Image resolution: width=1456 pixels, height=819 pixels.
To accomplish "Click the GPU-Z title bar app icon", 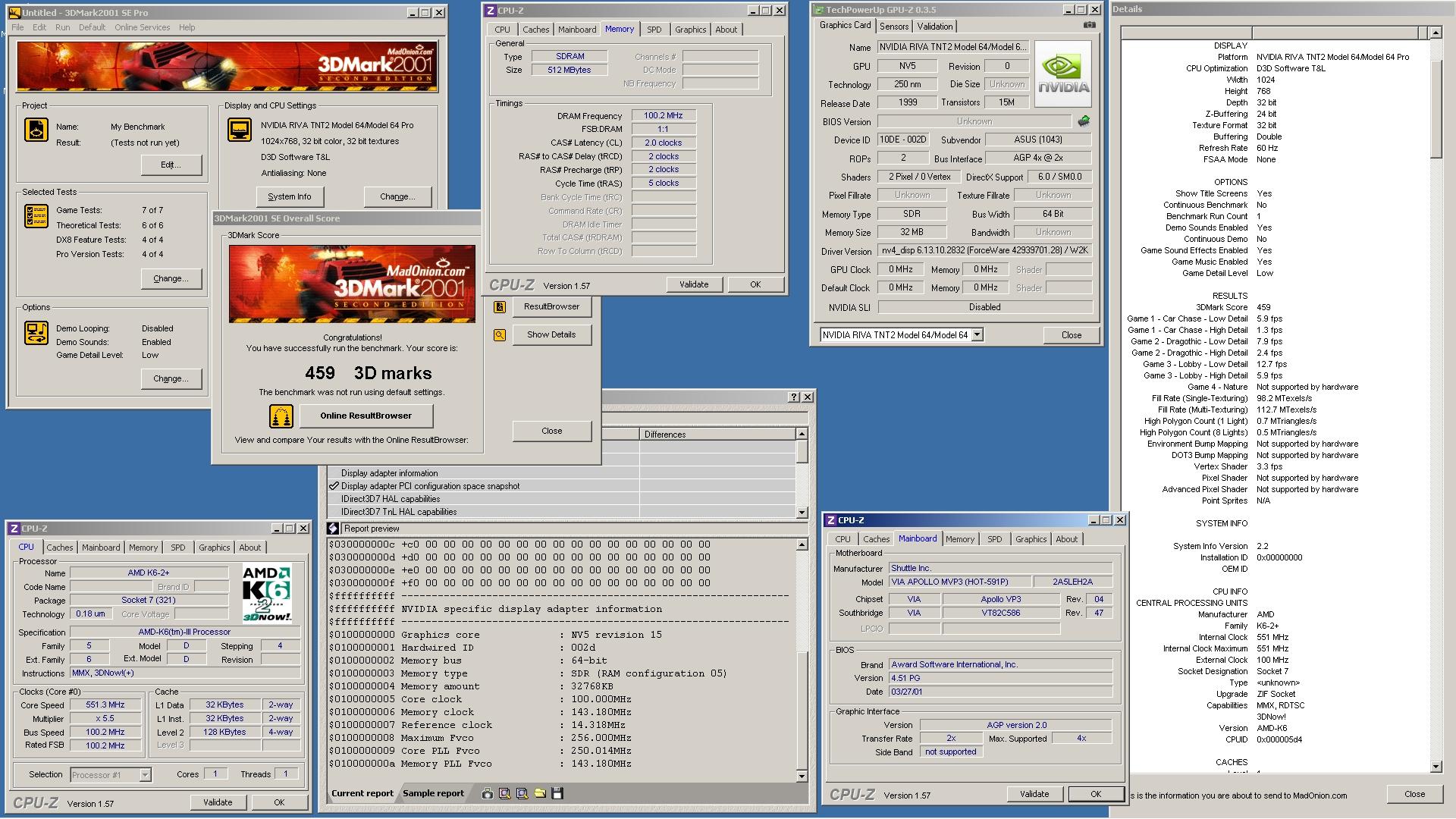I will click(x=819, y=10).
